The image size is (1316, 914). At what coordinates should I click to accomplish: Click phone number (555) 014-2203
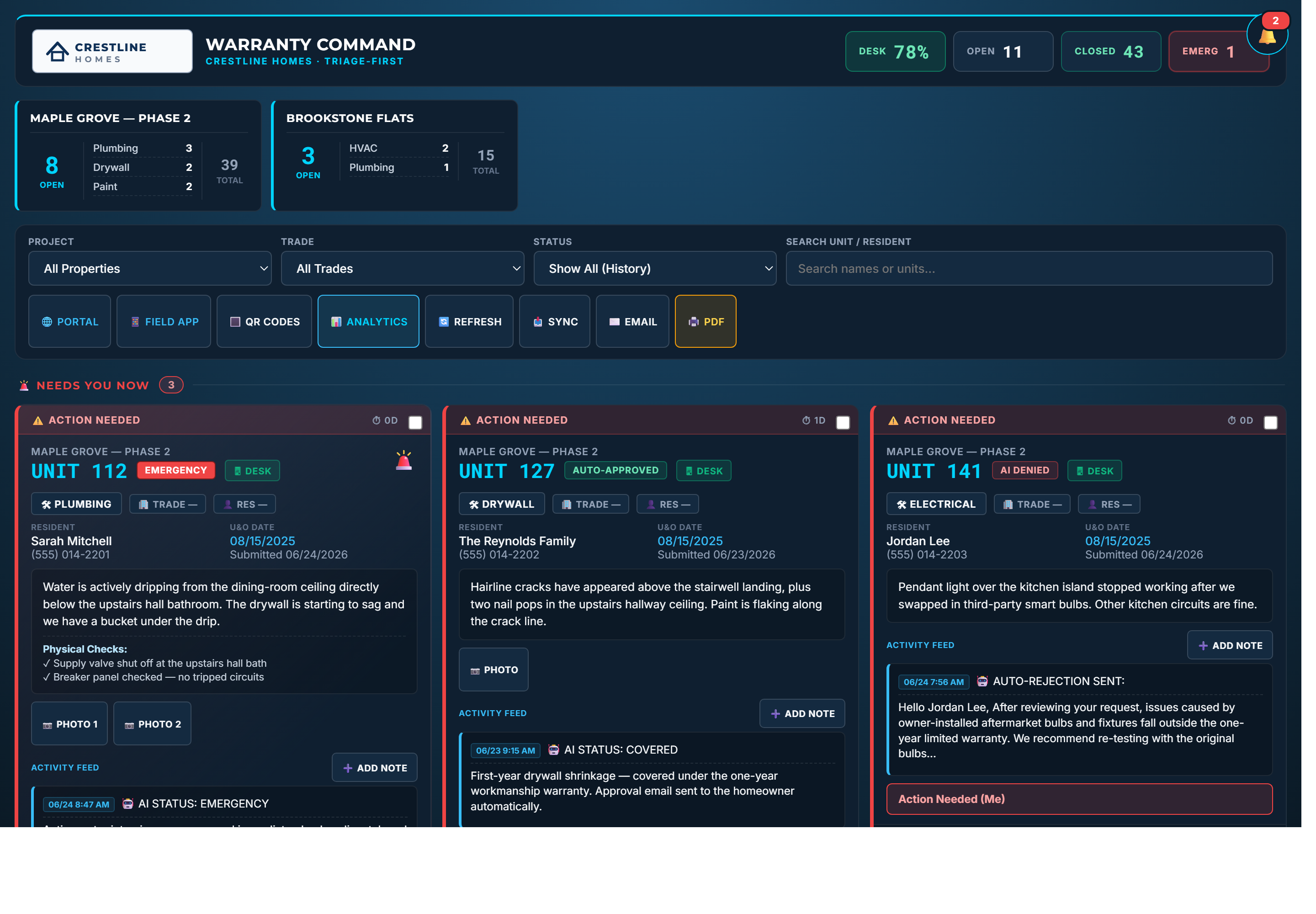point(926,554)
